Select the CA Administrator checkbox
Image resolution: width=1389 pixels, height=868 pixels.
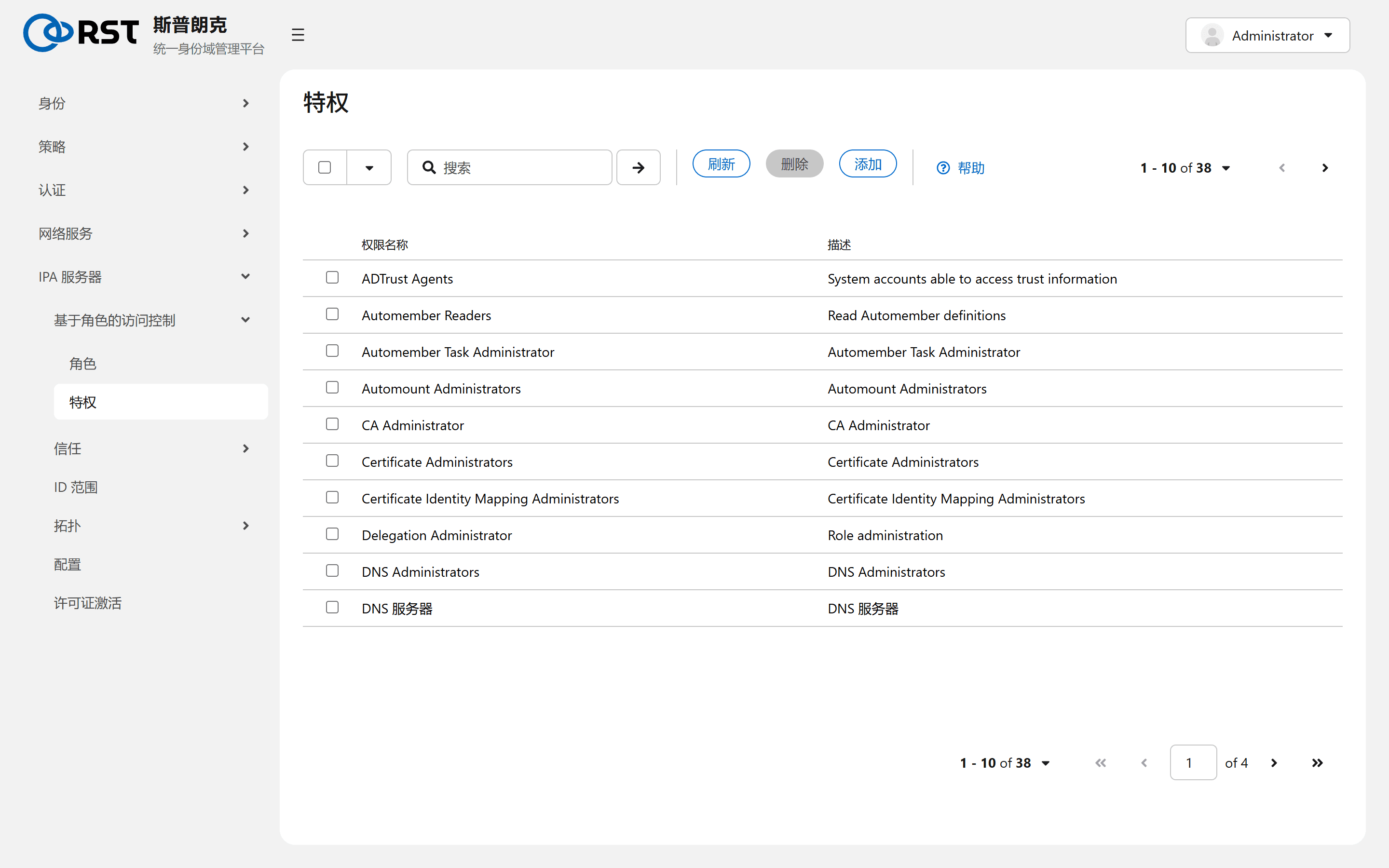point(332,424)
